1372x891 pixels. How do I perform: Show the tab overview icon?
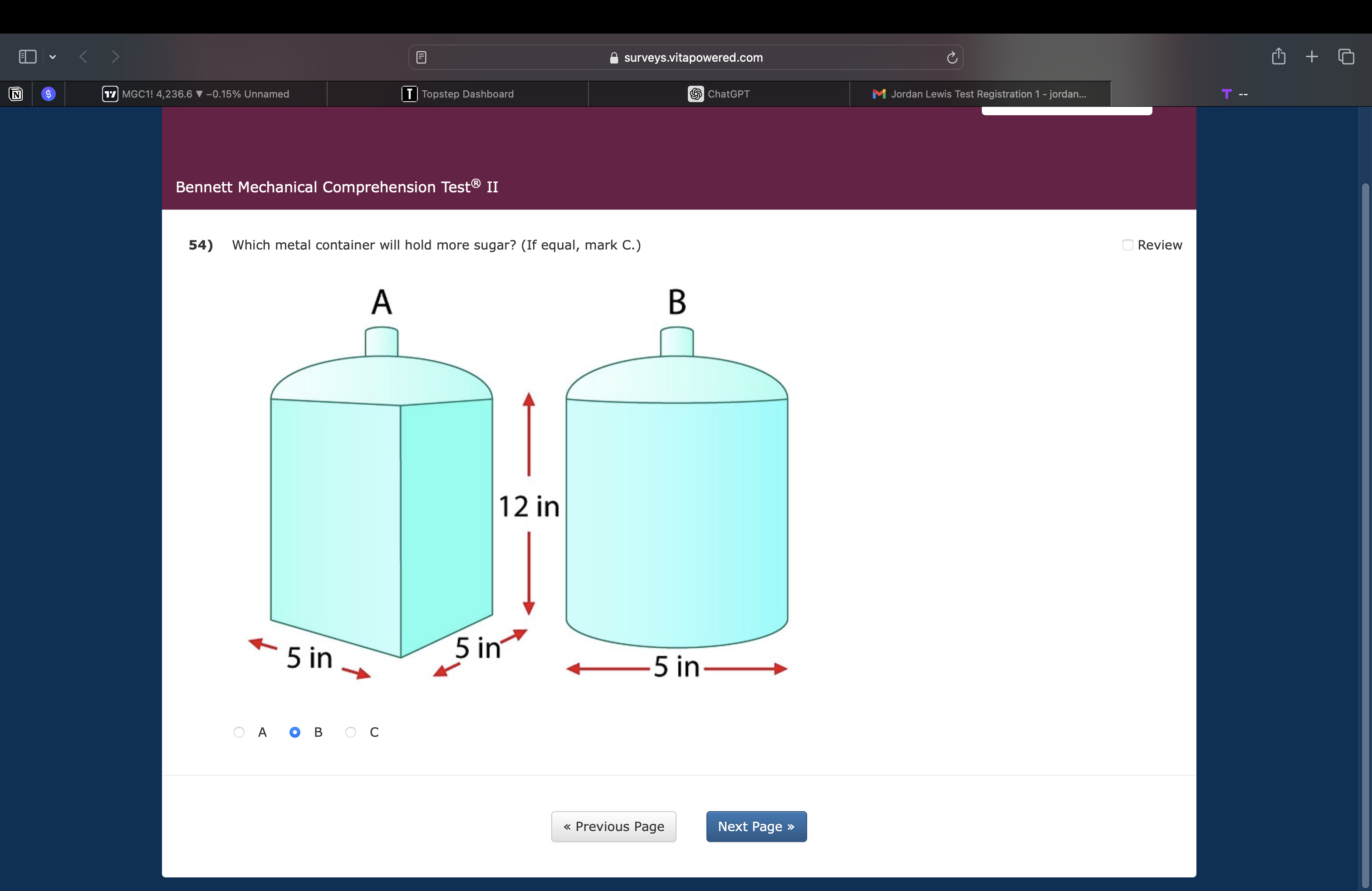[1346, 56]
